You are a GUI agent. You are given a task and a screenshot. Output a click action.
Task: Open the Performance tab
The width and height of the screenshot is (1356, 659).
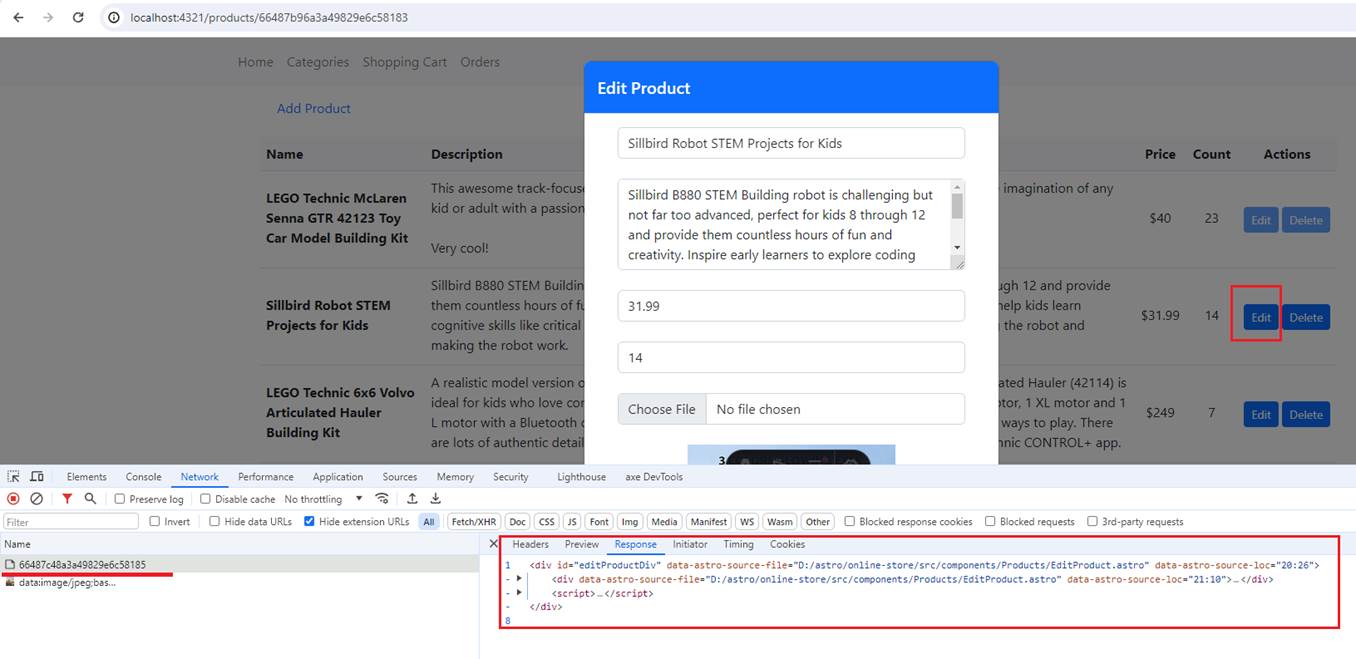[x=266, y=477]
